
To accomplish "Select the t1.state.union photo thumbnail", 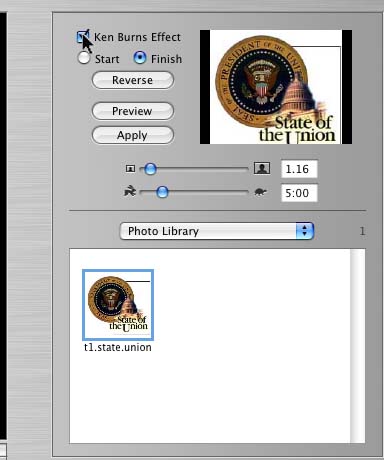I will [x=118, y=305].
